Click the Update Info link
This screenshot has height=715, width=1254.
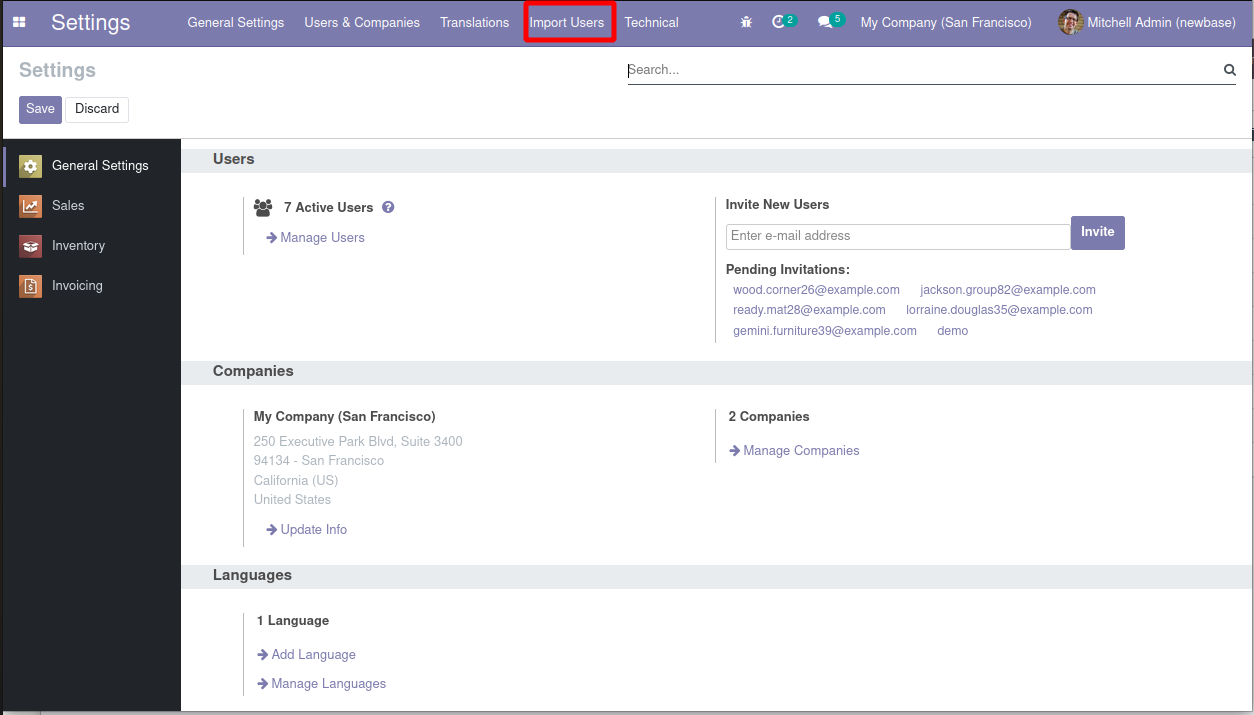(306, 530)
